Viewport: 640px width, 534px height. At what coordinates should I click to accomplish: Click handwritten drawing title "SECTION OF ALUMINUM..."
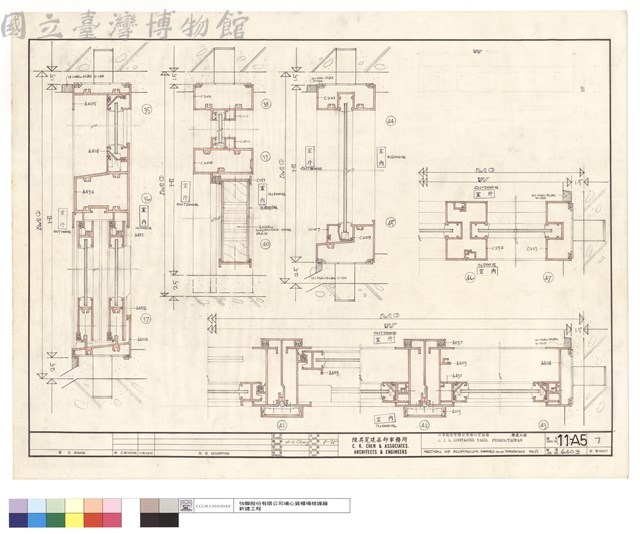click(x=481, y=452)
